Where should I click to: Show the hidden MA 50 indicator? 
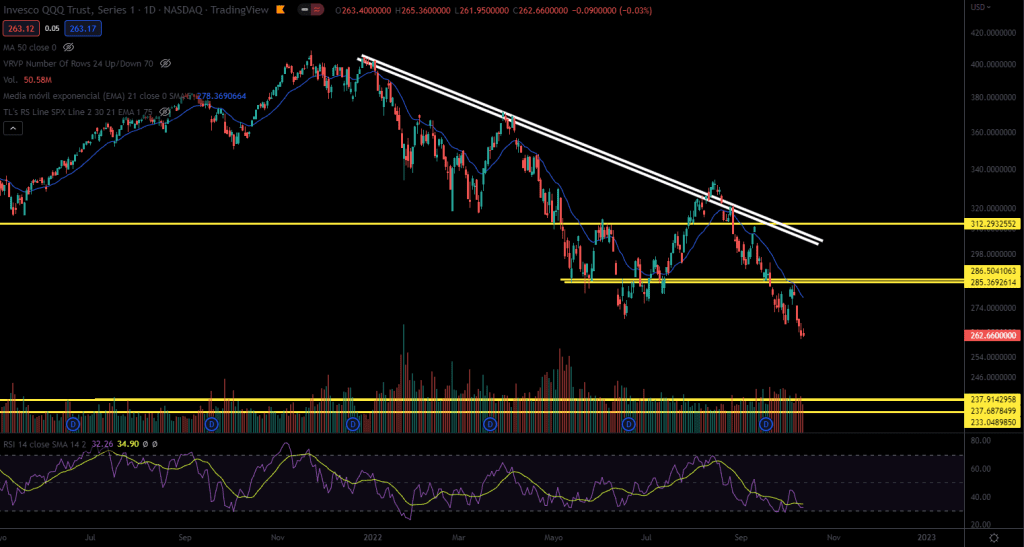[69, 48]
